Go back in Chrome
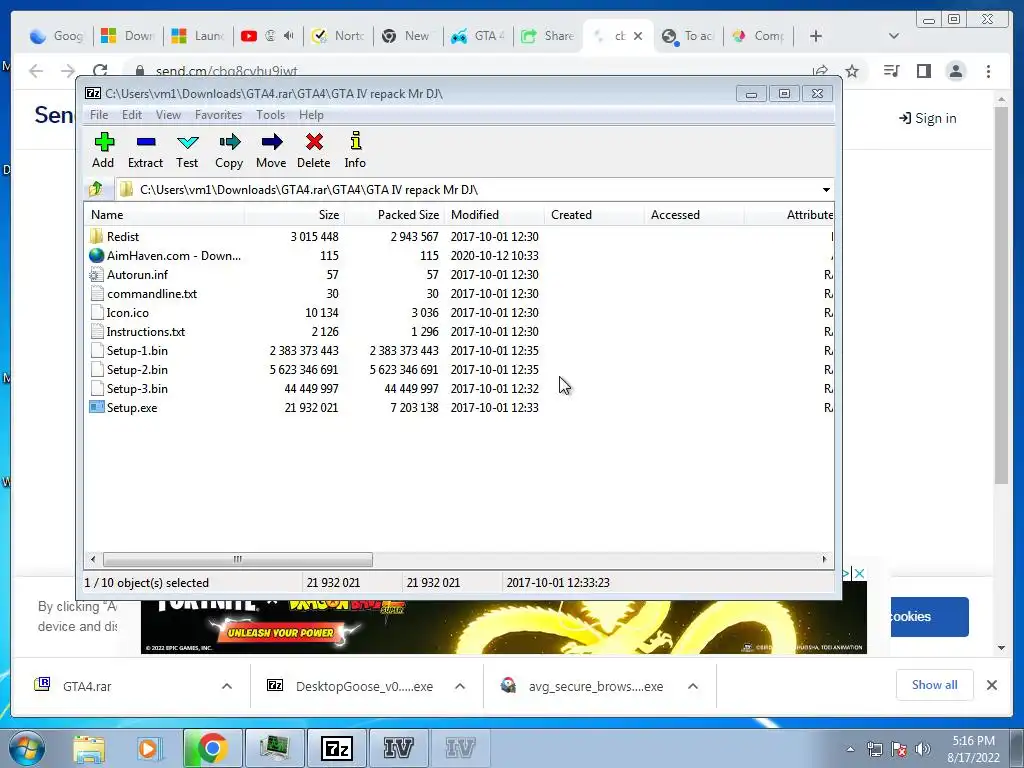 coord(36,71)
